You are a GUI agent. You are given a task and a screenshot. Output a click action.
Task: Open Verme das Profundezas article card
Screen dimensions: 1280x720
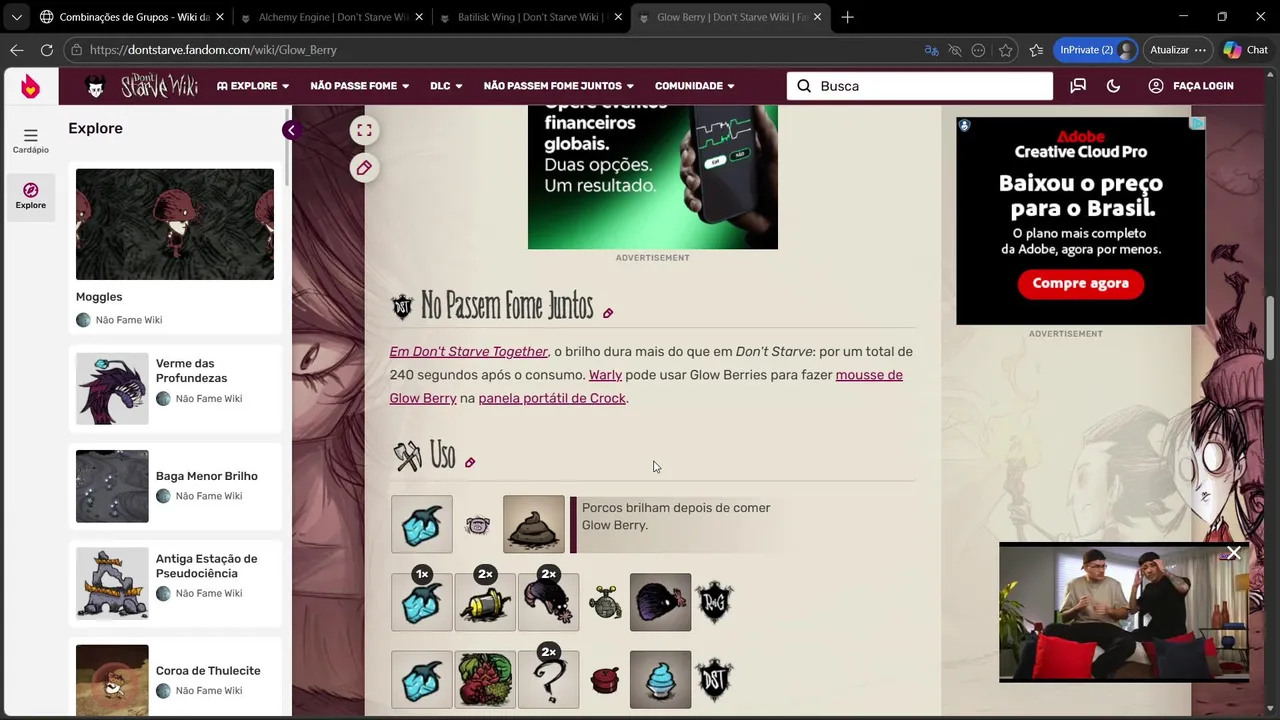click(175, 388)
